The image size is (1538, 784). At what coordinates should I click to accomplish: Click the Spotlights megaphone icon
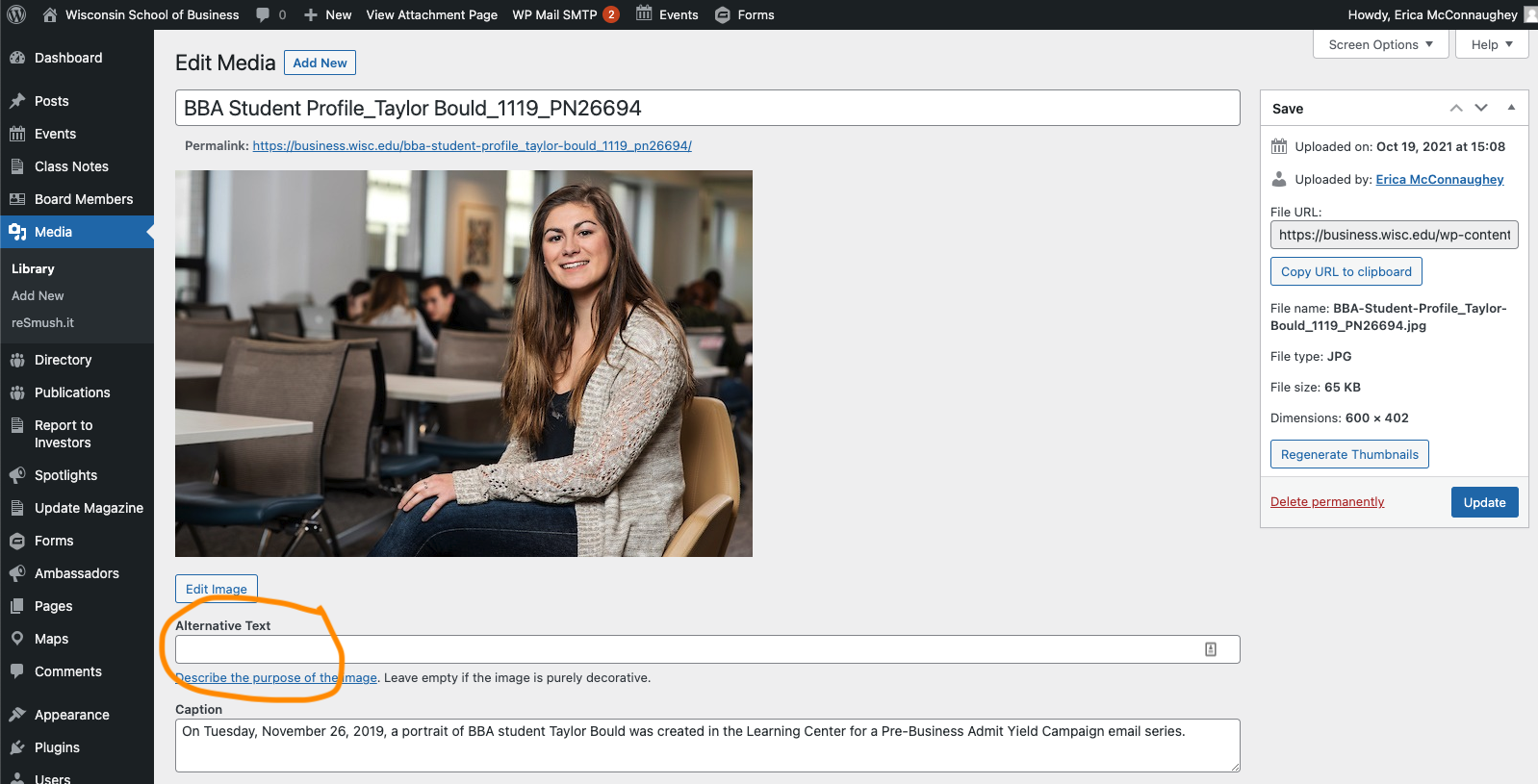click(x=17, y=475)
